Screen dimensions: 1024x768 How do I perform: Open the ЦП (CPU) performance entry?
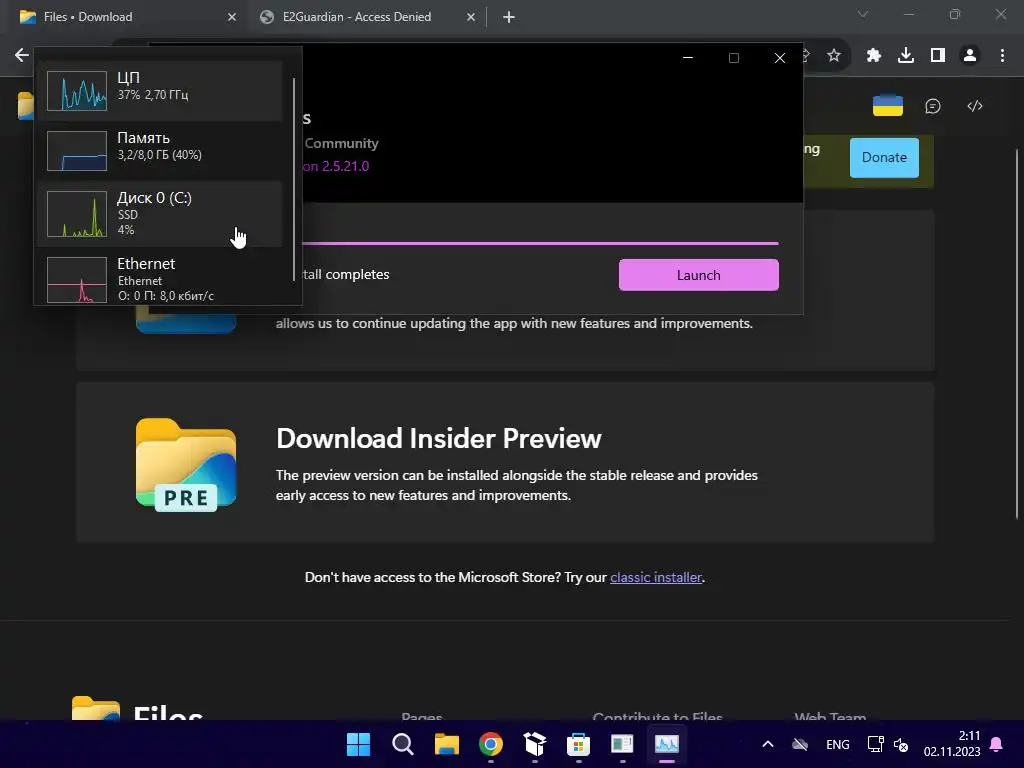160,91
